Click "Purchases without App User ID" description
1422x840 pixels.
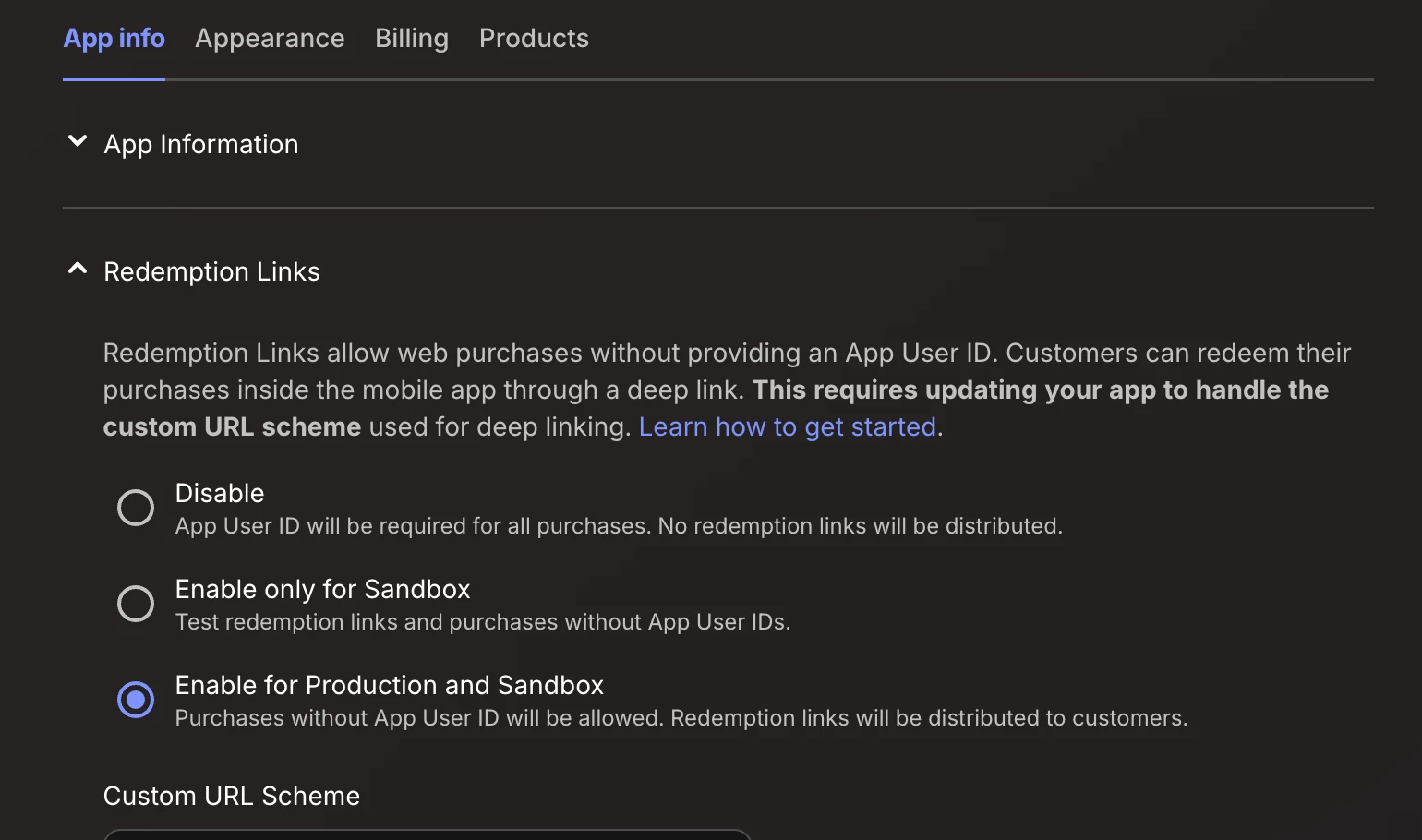pos(681,718)
